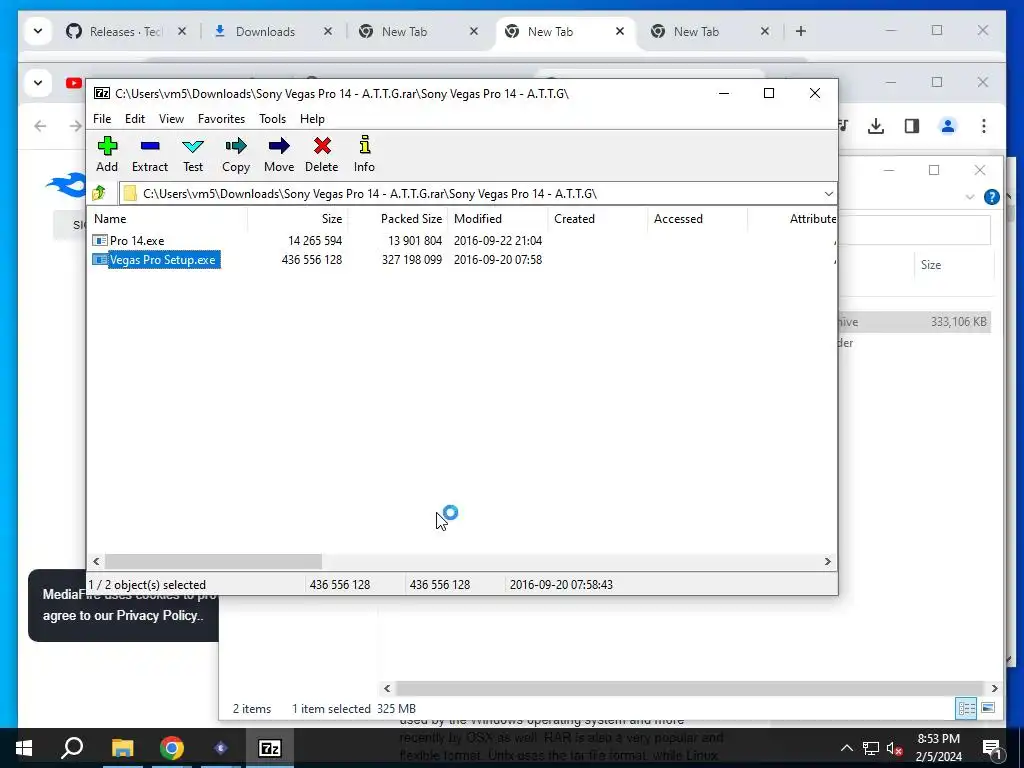Click status bar text '1 / 2 object(s) selected'
Viewport: 1024px width, 768px height.
click(x=147, y=584)
